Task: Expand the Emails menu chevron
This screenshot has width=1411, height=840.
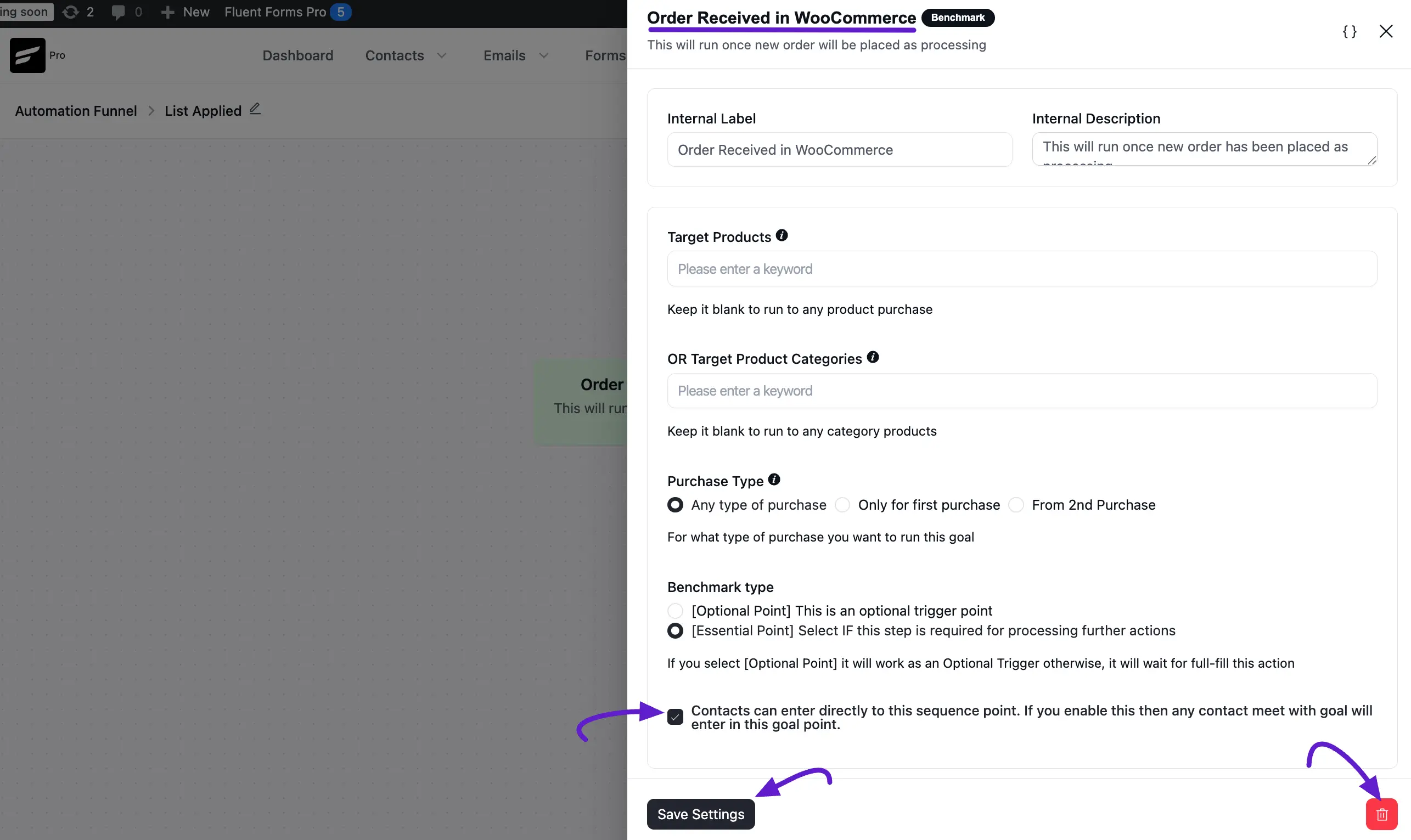Action: tap(543, 55)
